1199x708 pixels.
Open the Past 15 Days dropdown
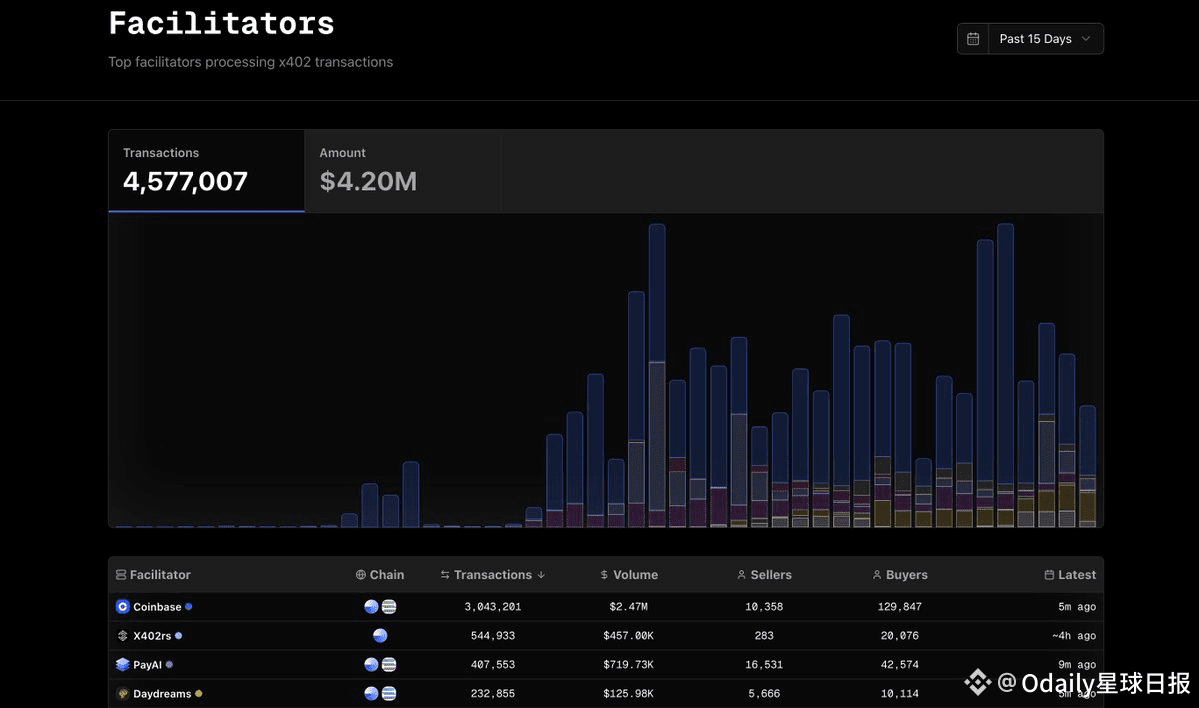(x=1045, y=39)
